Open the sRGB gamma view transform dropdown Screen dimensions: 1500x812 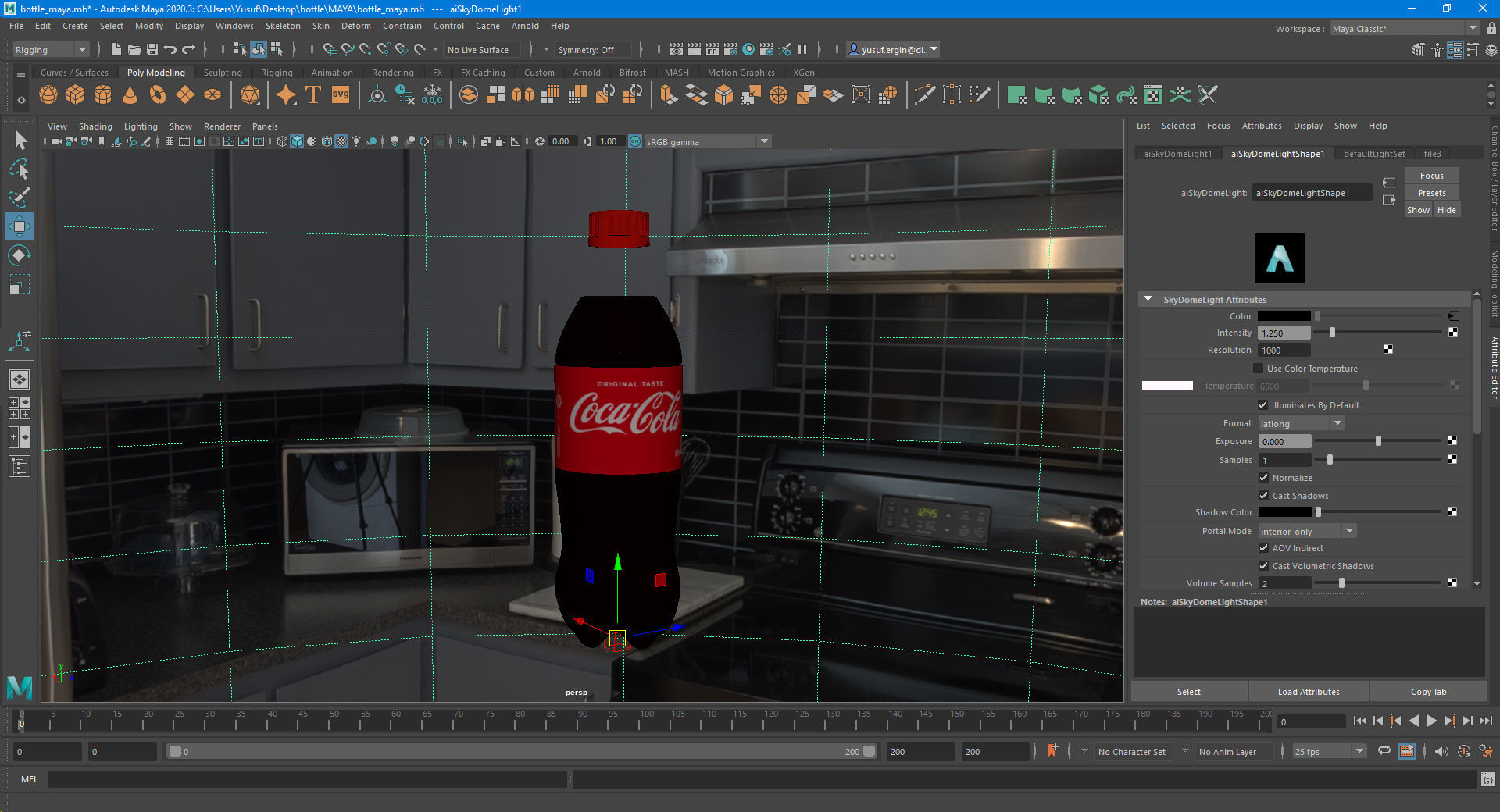(x=707, y=141)
